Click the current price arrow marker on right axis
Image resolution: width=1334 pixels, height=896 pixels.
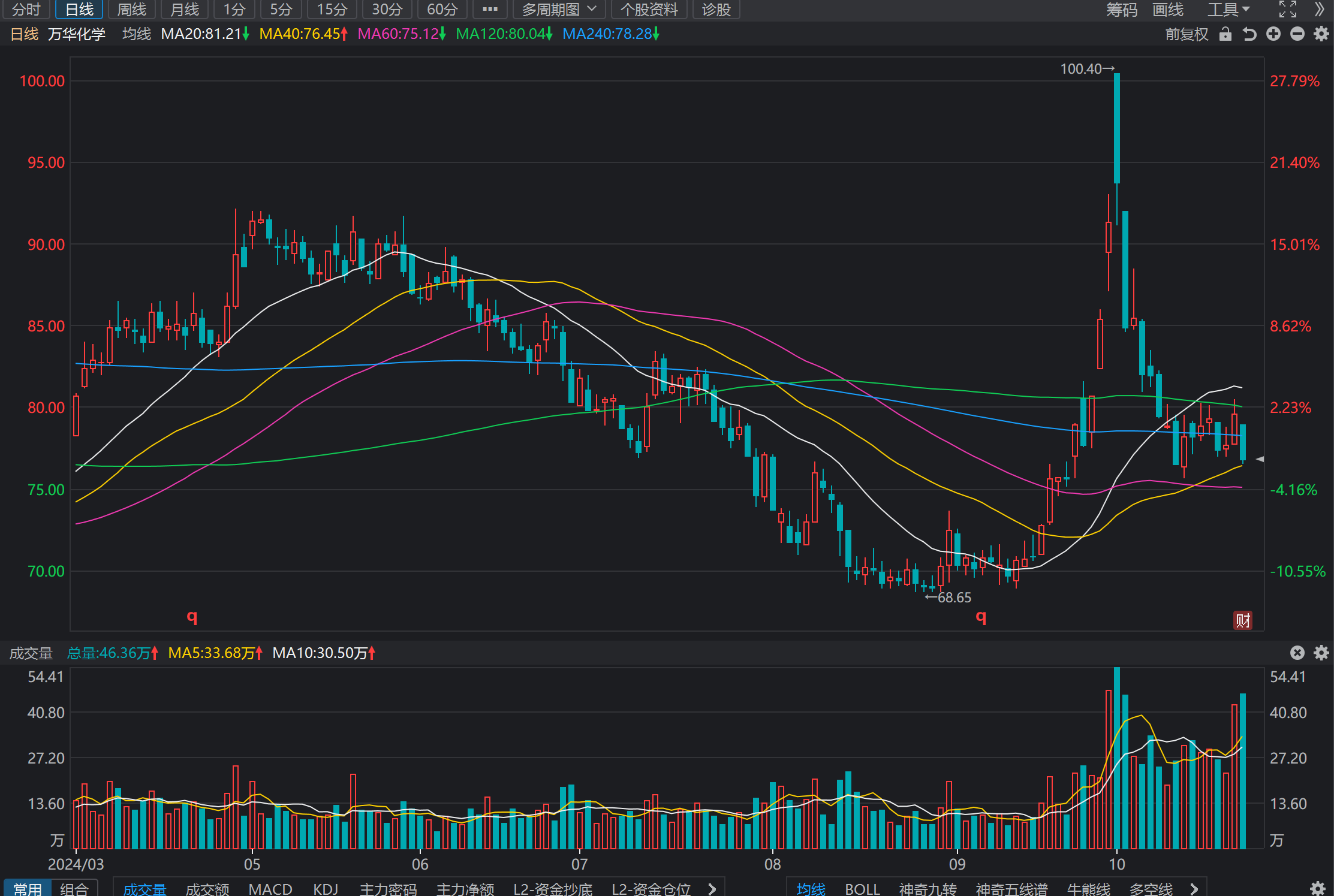pos(1260,459)
